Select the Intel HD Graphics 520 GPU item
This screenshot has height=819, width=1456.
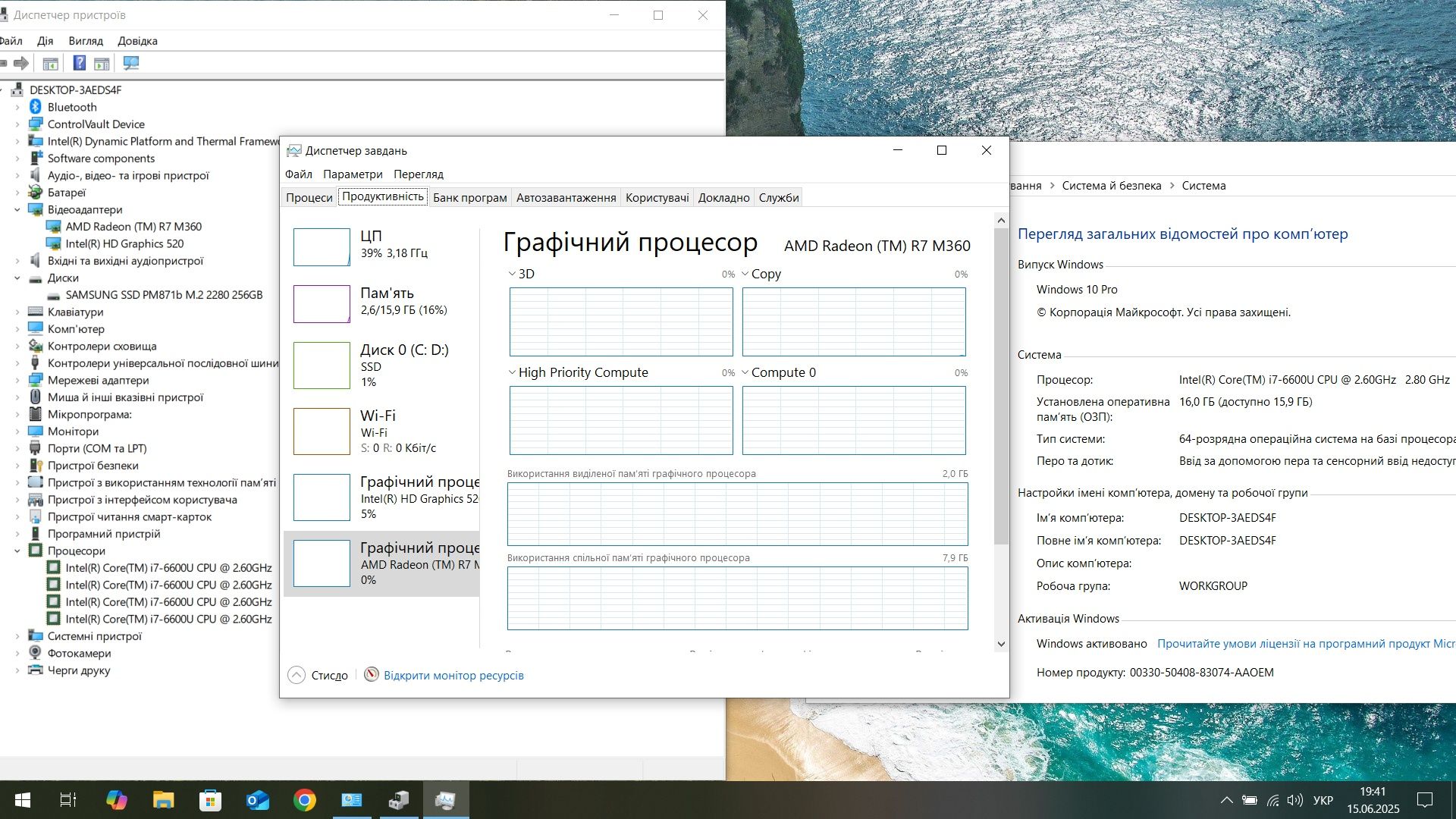(x=382, y=497)
